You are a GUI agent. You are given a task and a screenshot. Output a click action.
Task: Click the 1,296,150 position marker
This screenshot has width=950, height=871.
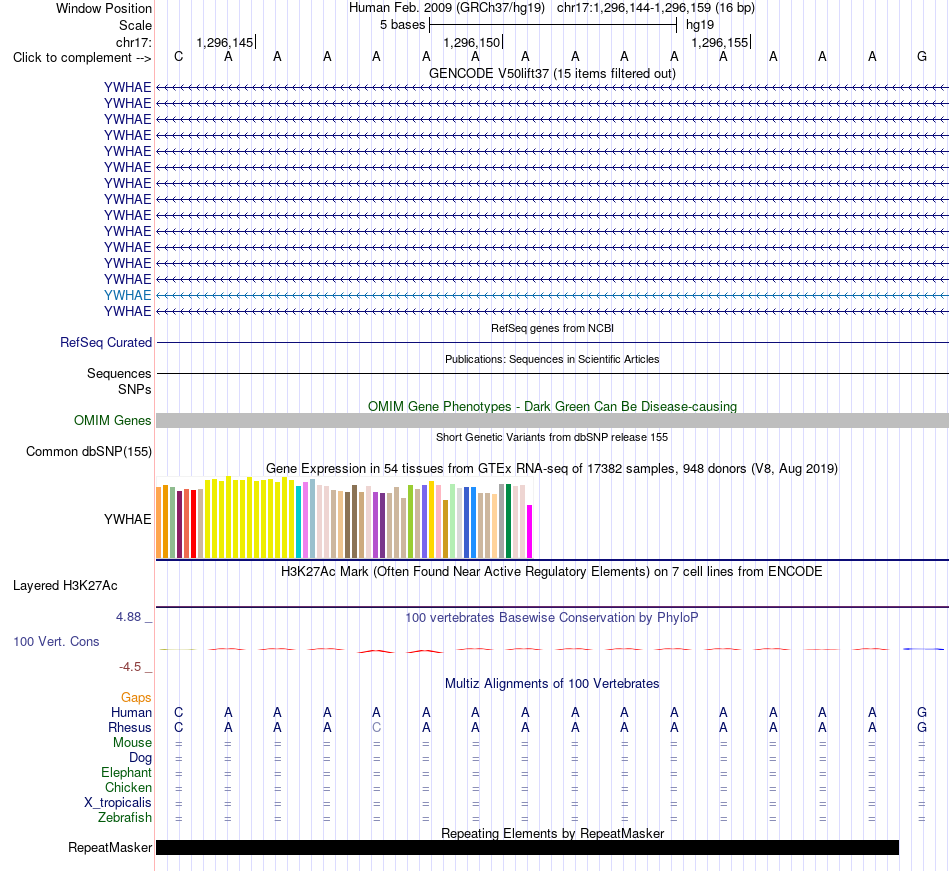[x=473, y=42]
